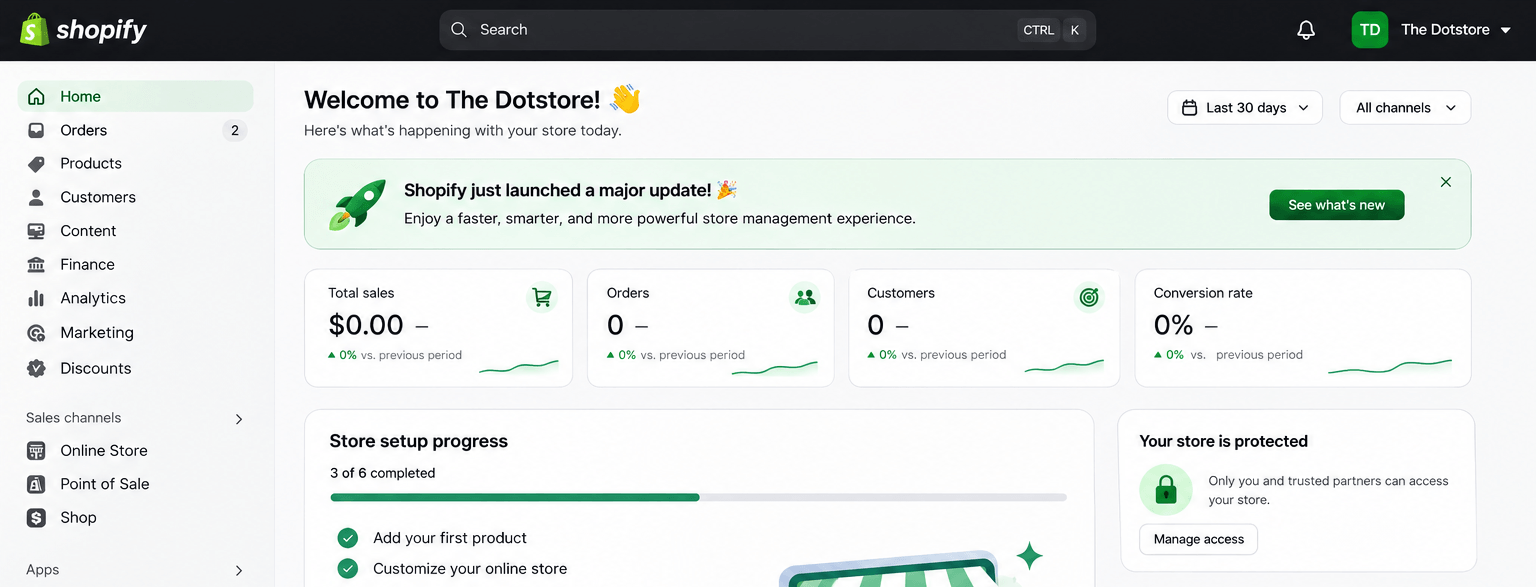The image size is (1536, 587).
Task: Click the Content icon in sidebar
Action: pos(36,231)
